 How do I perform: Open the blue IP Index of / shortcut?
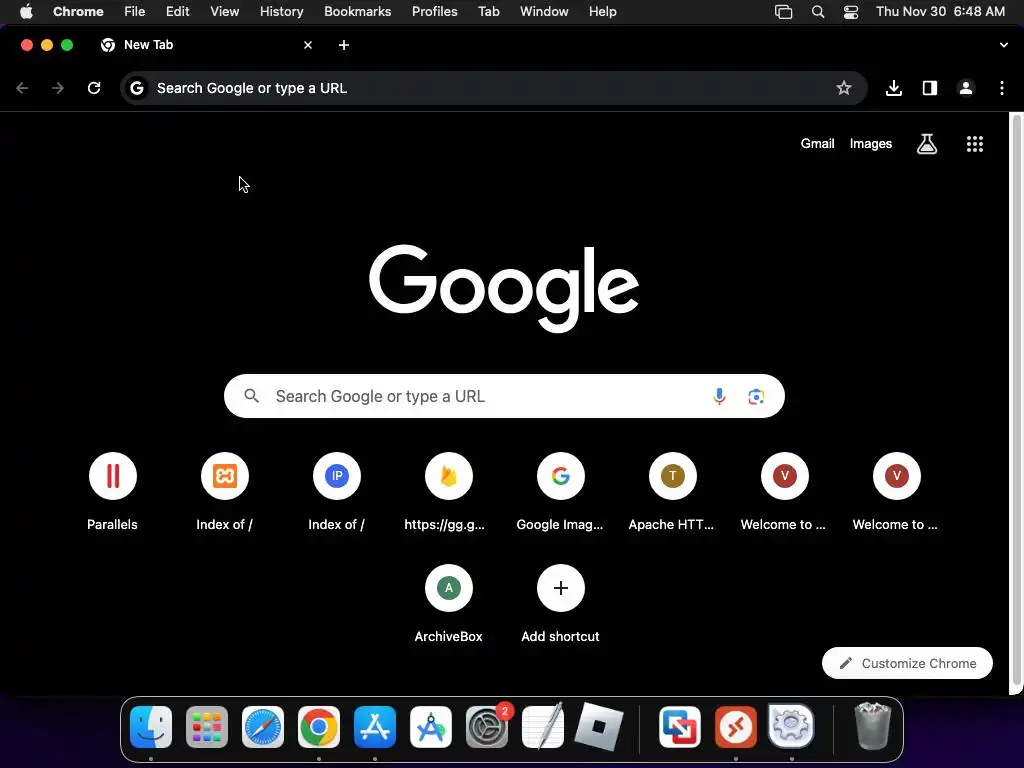pyautogui.click(x=336, y=491)
